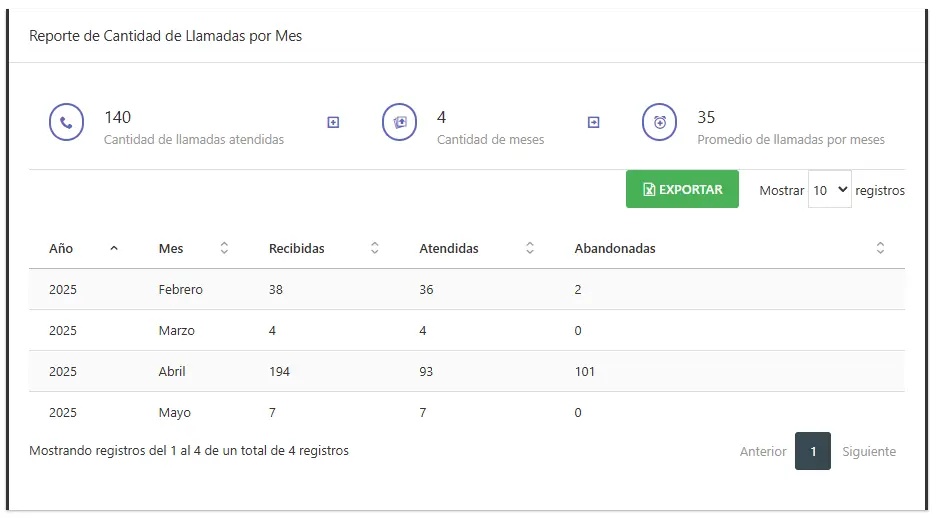Click the Mostrando registros summary text
Image resolution: width=934 pixels, height=518 pixels.
(189, 451)
